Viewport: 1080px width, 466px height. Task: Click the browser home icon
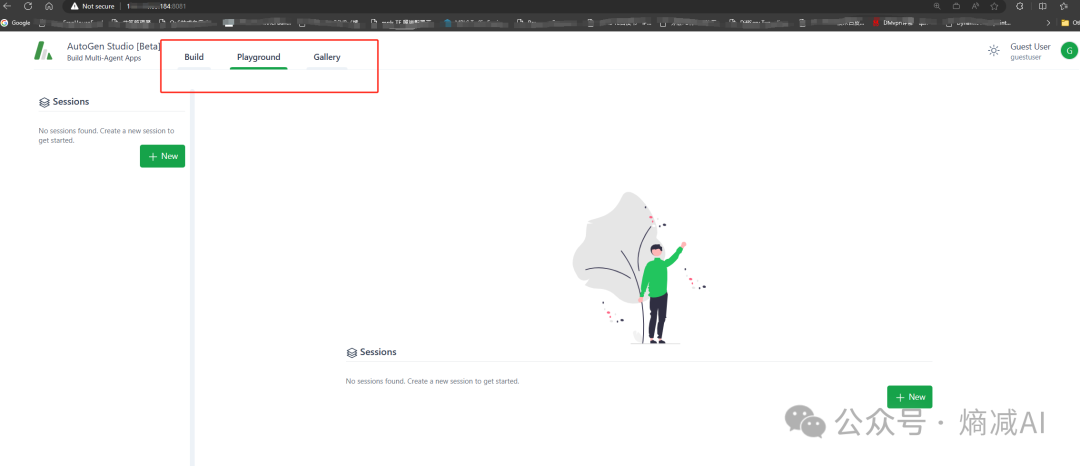coord(49,6)
